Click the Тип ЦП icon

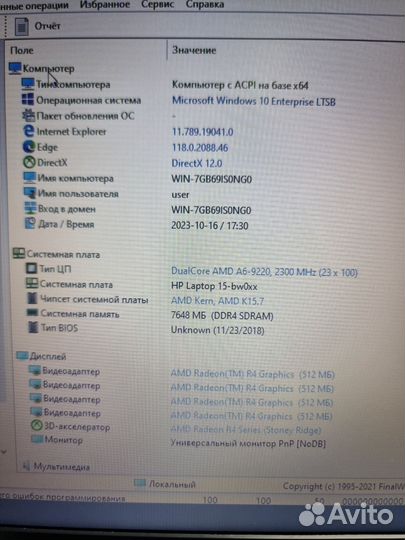point(32,268)
